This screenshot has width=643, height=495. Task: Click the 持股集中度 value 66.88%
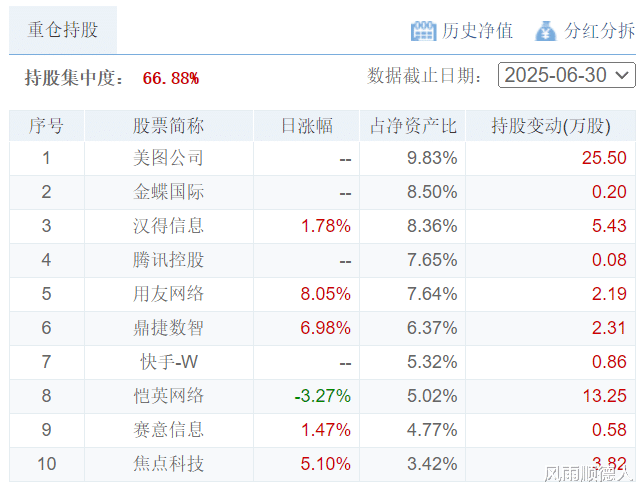point(171,78)
